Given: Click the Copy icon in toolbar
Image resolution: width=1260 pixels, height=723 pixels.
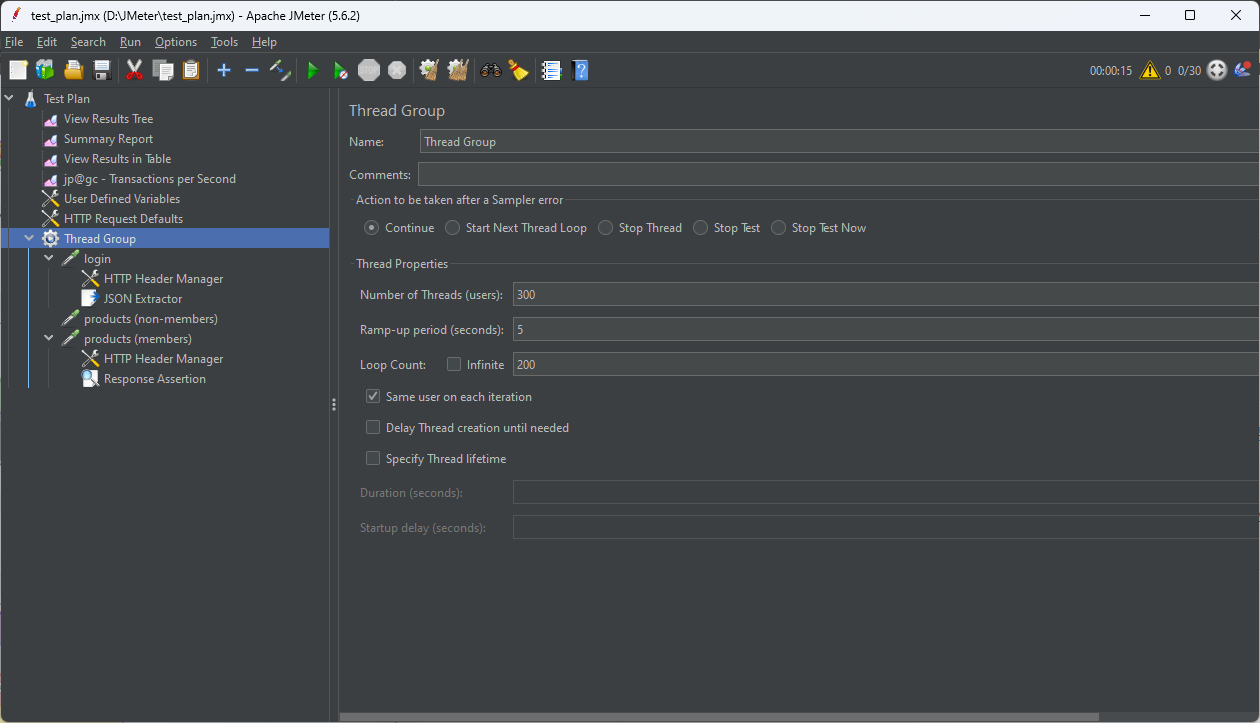Looking at the screenshot, I should coord(162,70).
